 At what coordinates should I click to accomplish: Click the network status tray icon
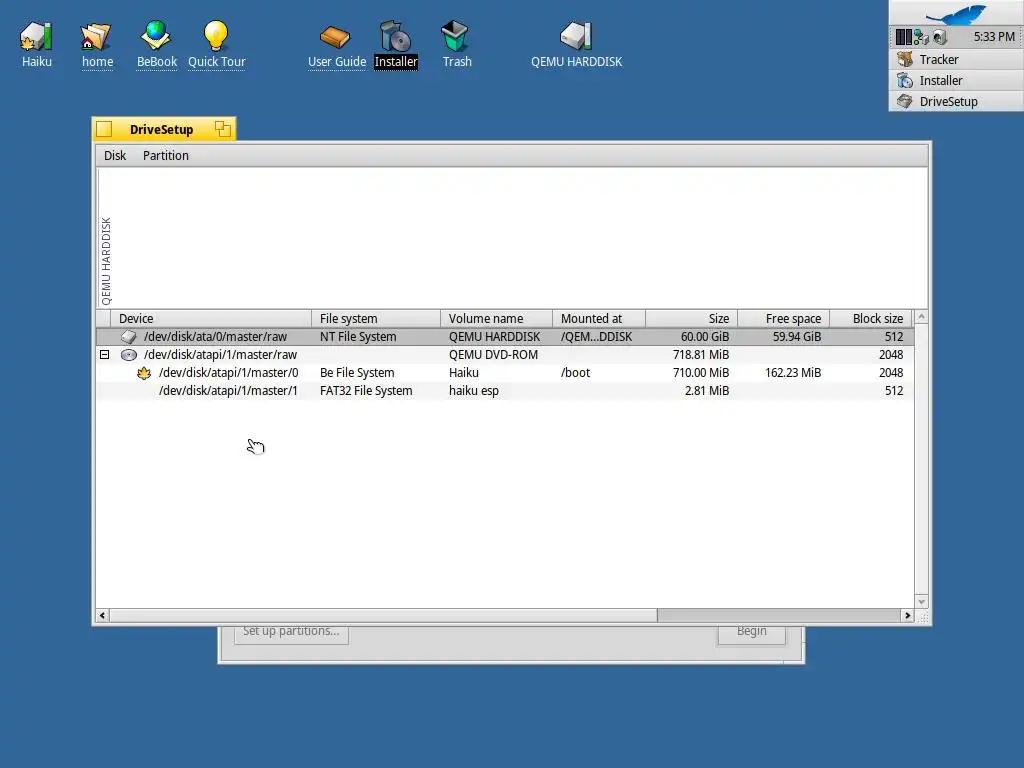point(921,37)
